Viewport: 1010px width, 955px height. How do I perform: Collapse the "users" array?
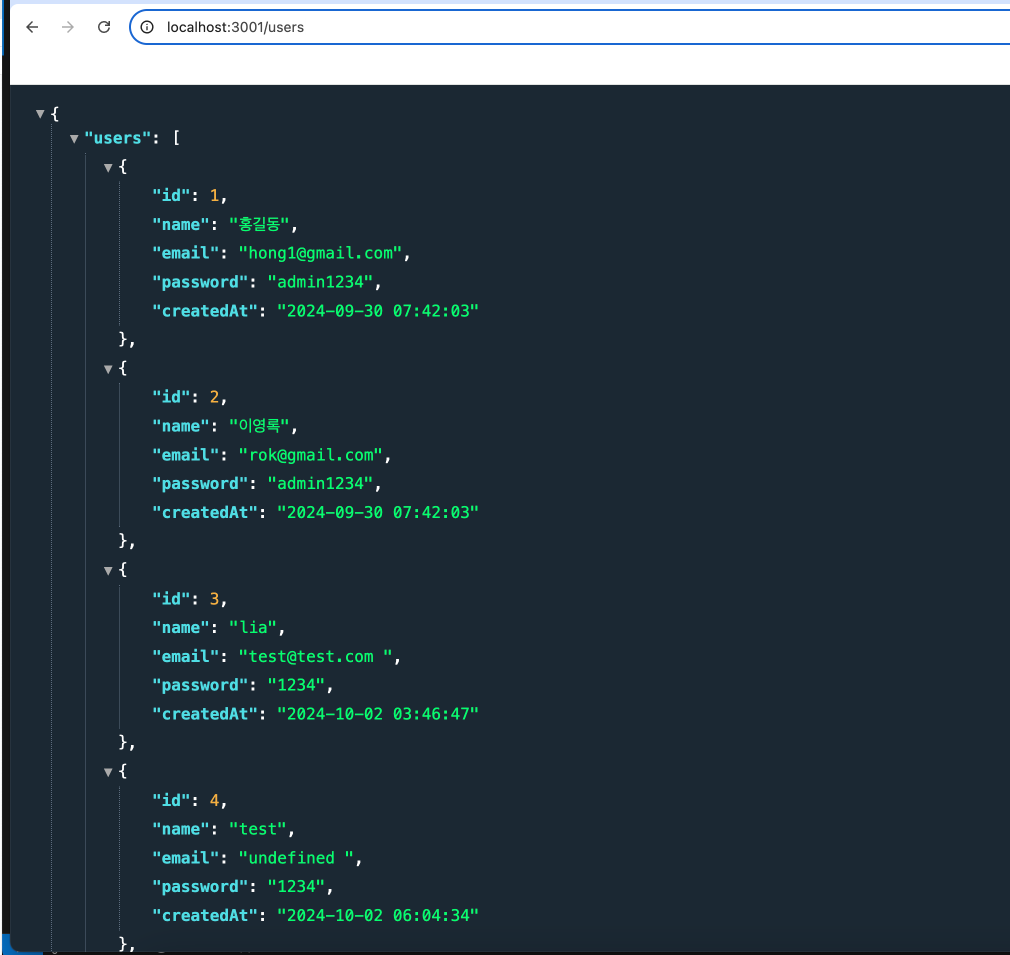[74, 138]
